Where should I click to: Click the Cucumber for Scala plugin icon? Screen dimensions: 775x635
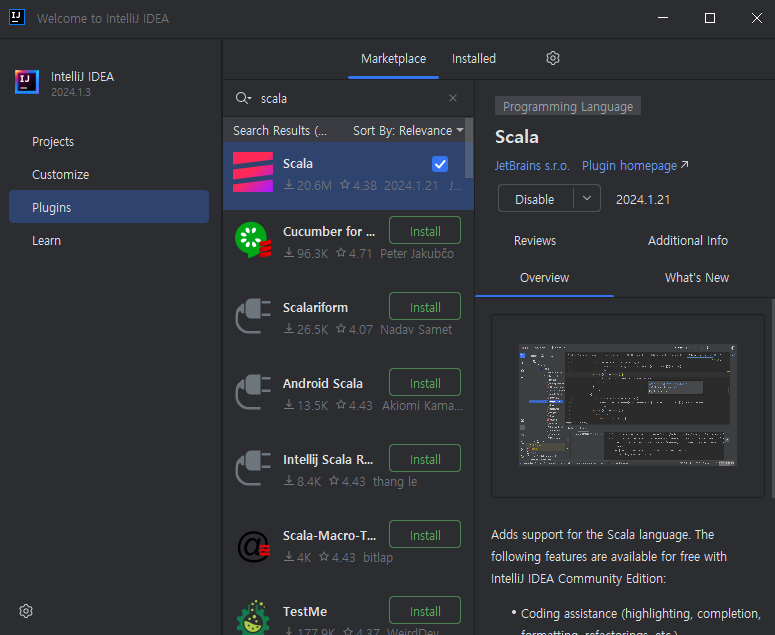[253, 240]
